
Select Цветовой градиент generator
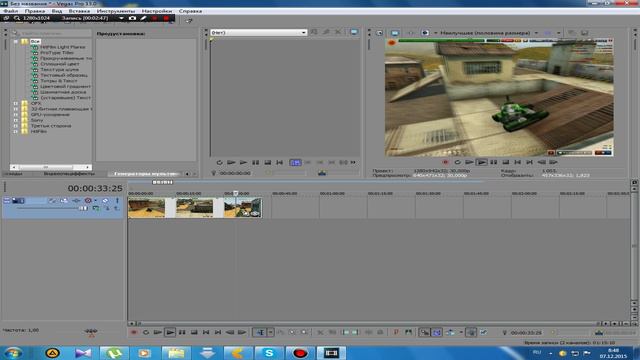pyautogui.click(x=65, y=87)
